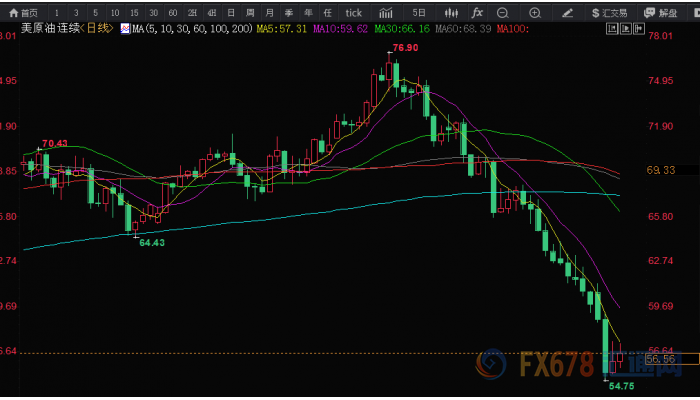This screenshot has width=700, height=400.
Task: Select the 日 daily period
Action: [231, 12]
